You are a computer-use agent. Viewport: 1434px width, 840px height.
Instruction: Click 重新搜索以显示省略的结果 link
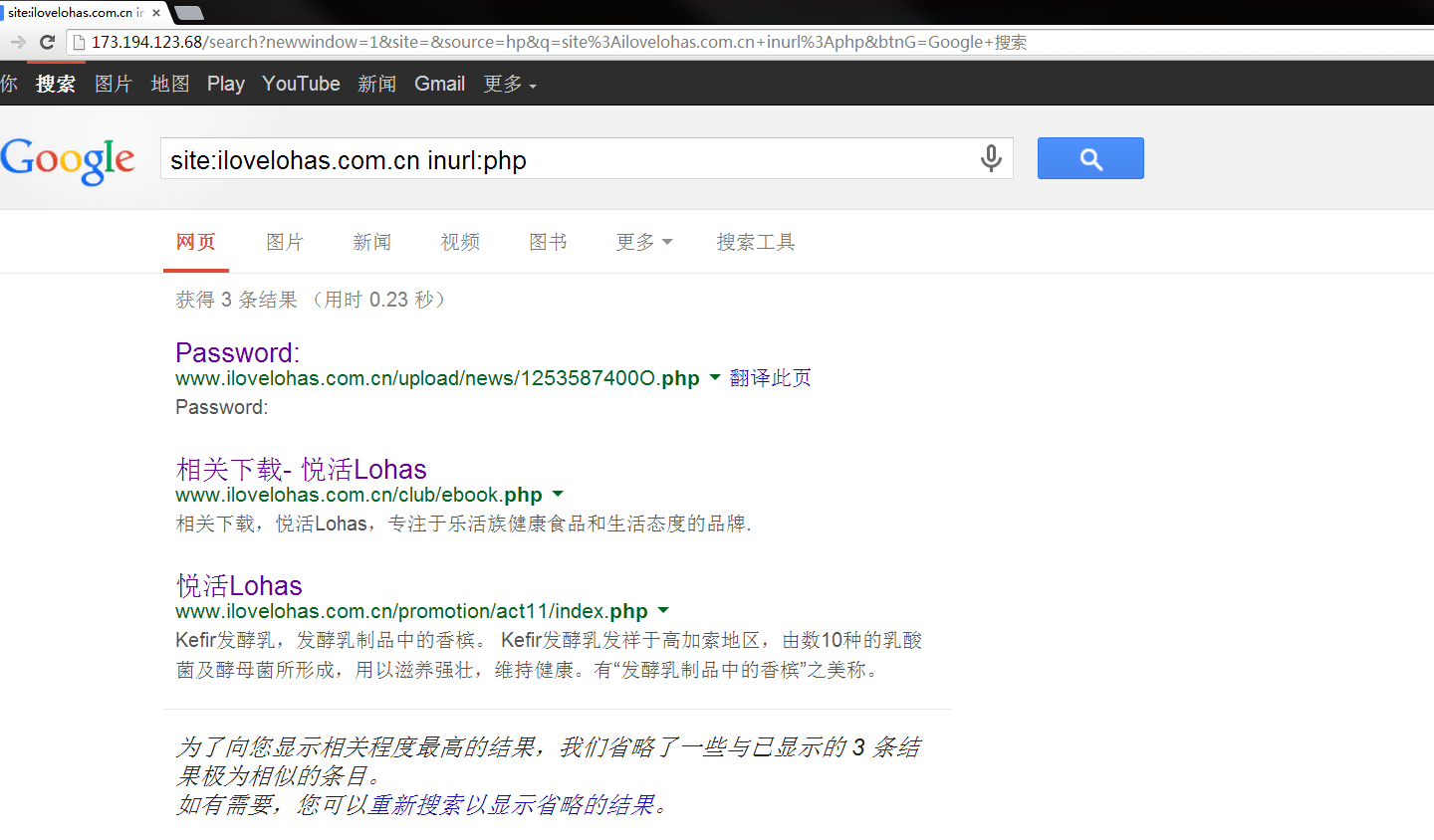(512, 804)
